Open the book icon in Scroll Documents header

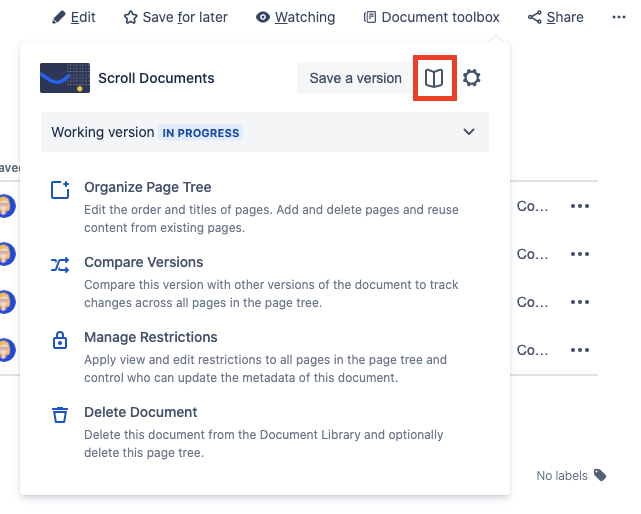434,78
